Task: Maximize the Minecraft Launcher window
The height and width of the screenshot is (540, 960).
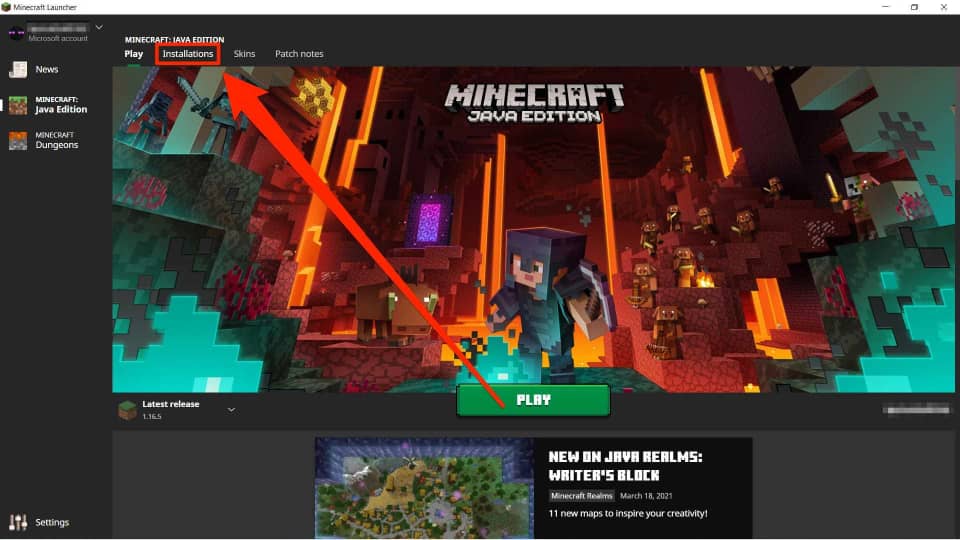Action: coord(914,7)
